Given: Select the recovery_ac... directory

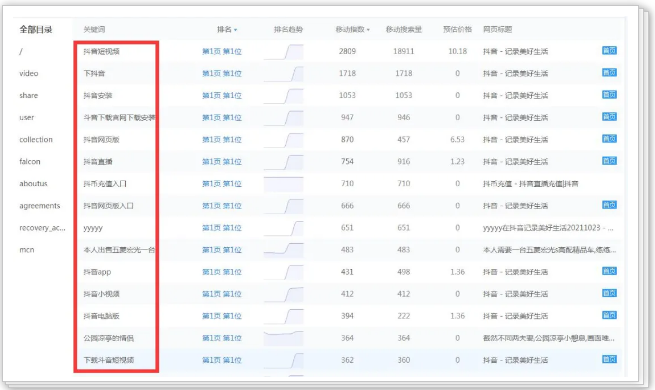Looking at the screenshot, I should 42,228.
